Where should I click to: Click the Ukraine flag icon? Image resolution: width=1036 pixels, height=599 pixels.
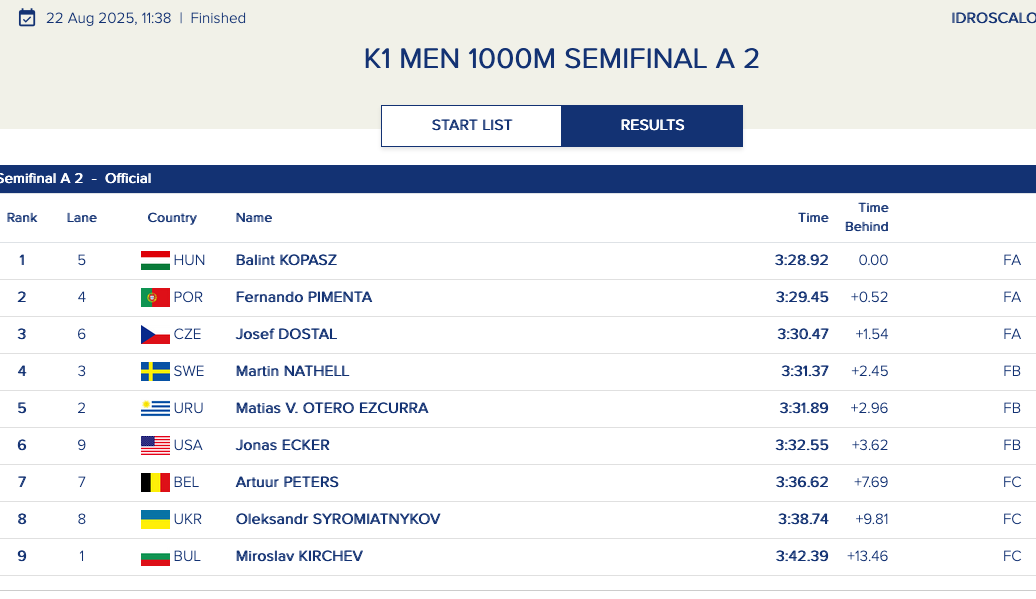pyautogui.click(x=155, y=519)
